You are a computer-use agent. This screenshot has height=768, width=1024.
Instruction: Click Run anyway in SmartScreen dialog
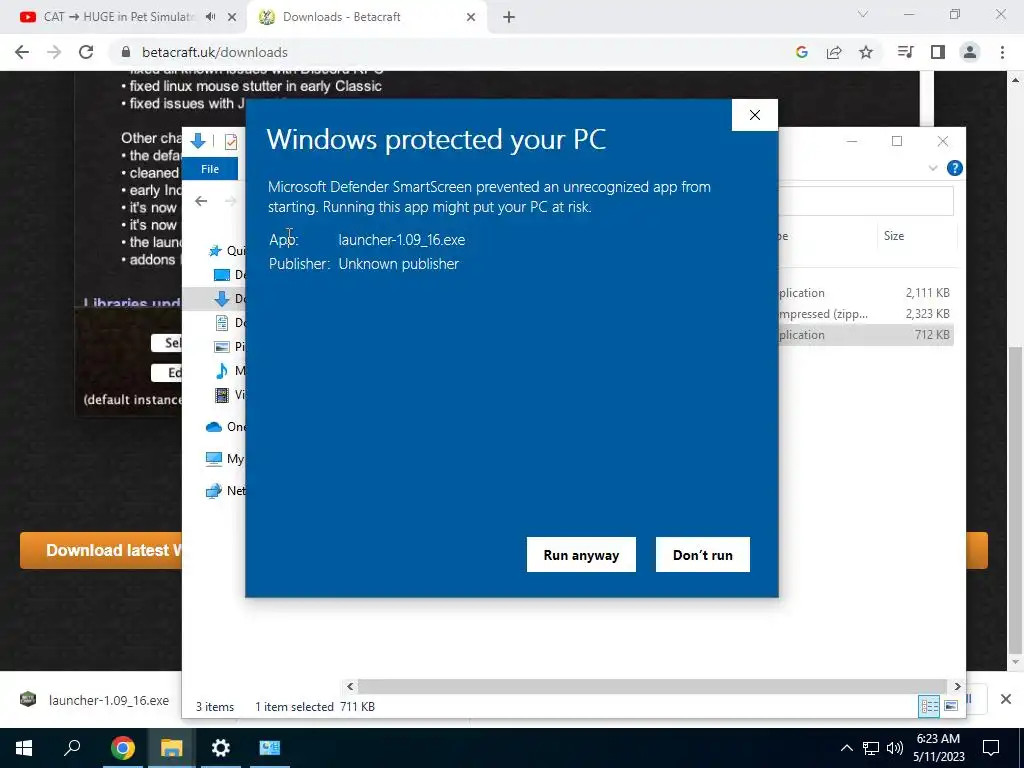(x=581, y=554)
